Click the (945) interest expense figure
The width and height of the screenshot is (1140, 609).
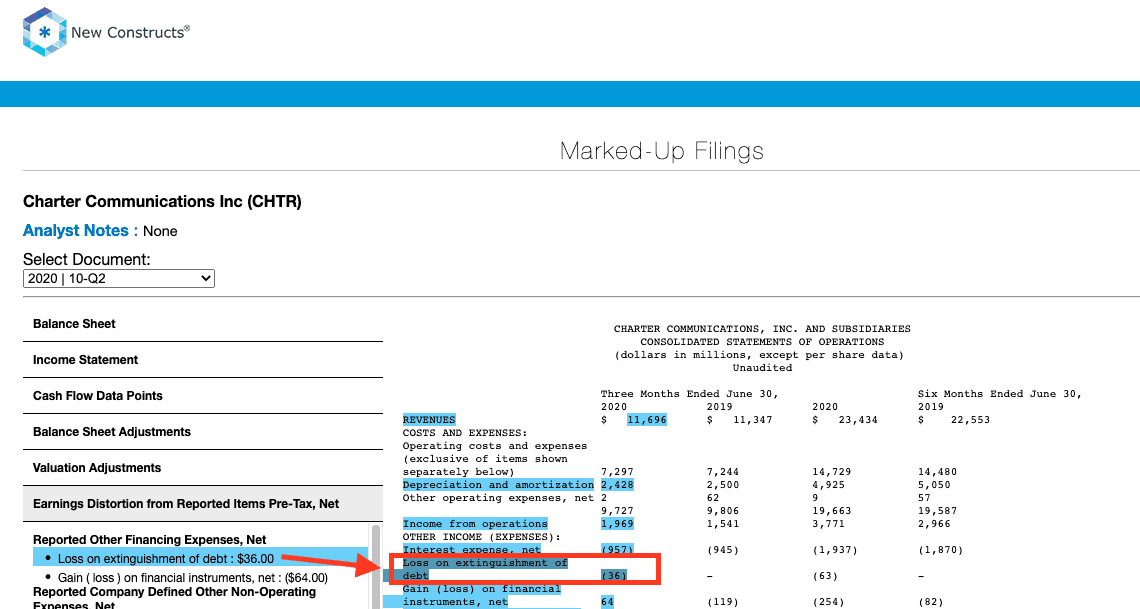pyautogui.click(x=723, y=550)
